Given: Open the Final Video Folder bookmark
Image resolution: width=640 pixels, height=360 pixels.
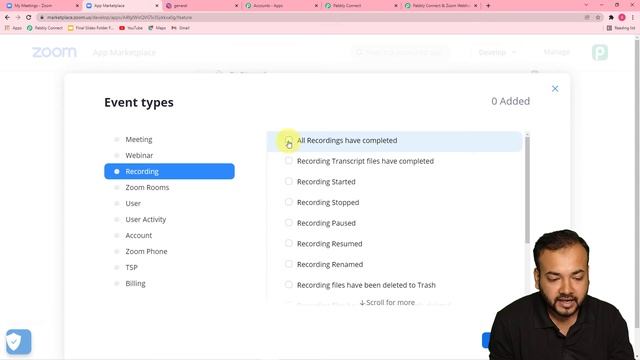Looking at the screenshot, I should coord(91,28).
